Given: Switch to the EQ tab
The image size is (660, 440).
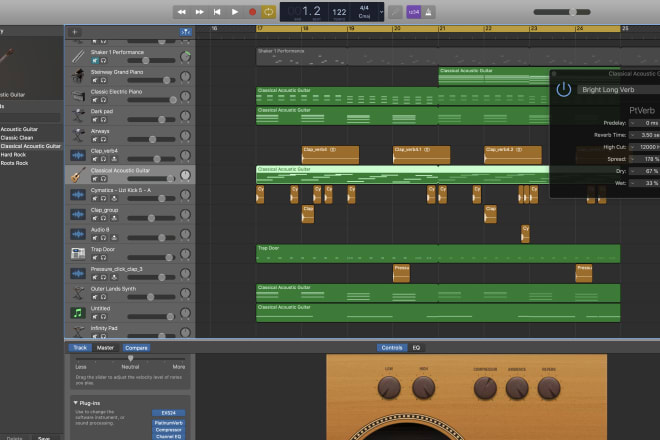Looking at the screenshot, I should 416,348.
